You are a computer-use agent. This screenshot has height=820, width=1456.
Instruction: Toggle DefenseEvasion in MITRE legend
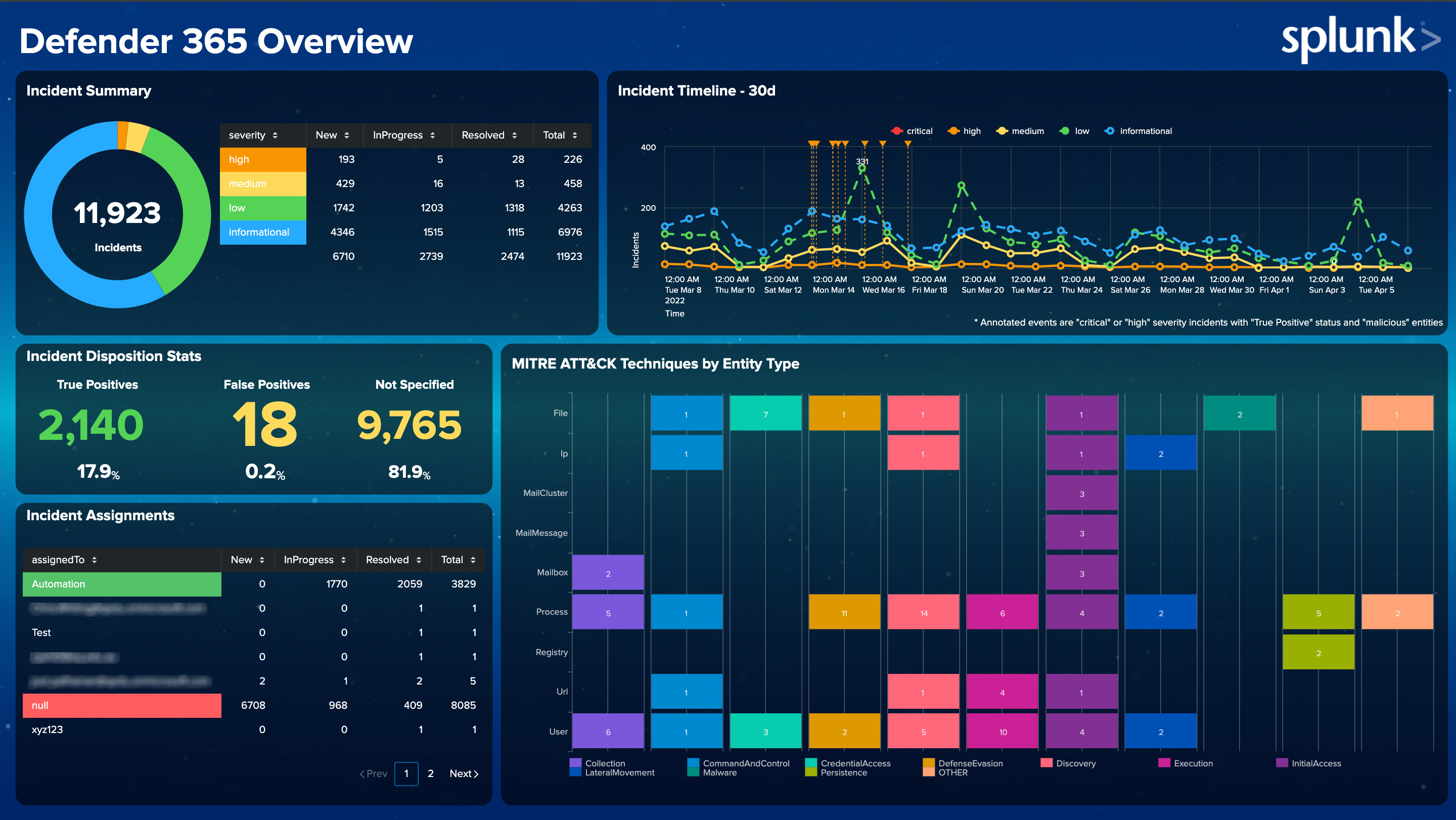(x=963, y=763)
